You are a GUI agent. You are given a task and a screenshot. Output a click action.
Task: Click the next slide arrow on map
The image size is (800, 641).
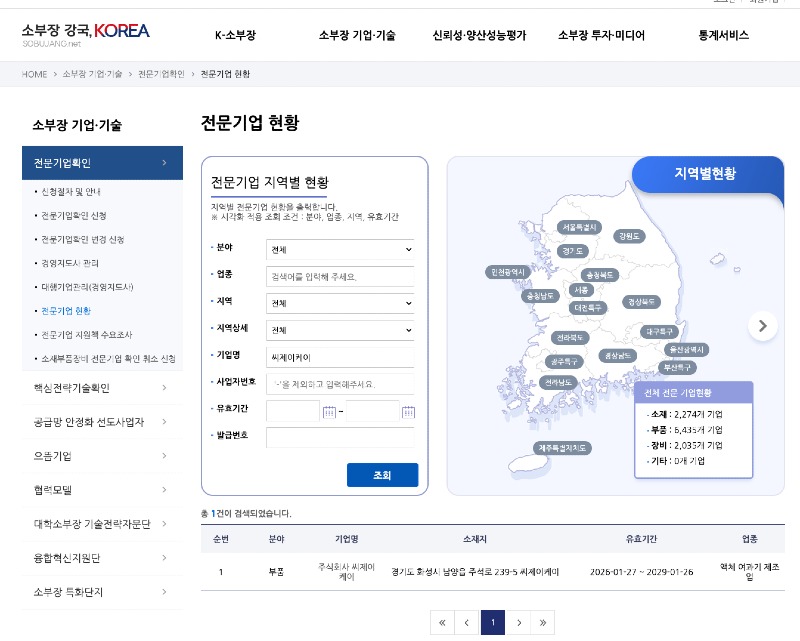tap(763, 325)
